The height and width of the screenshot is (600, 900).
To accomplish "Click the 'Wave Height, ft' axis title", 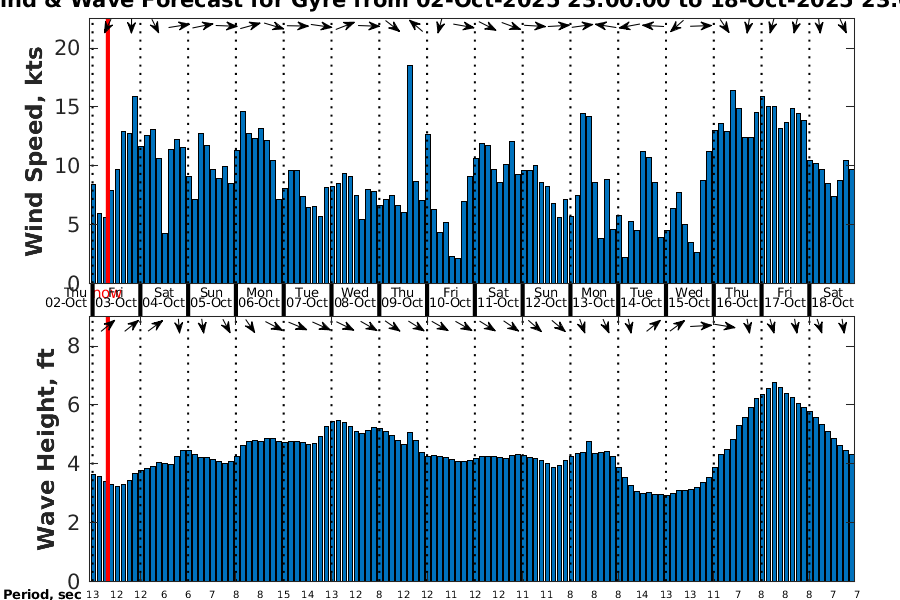I will (x=46, y=450).
